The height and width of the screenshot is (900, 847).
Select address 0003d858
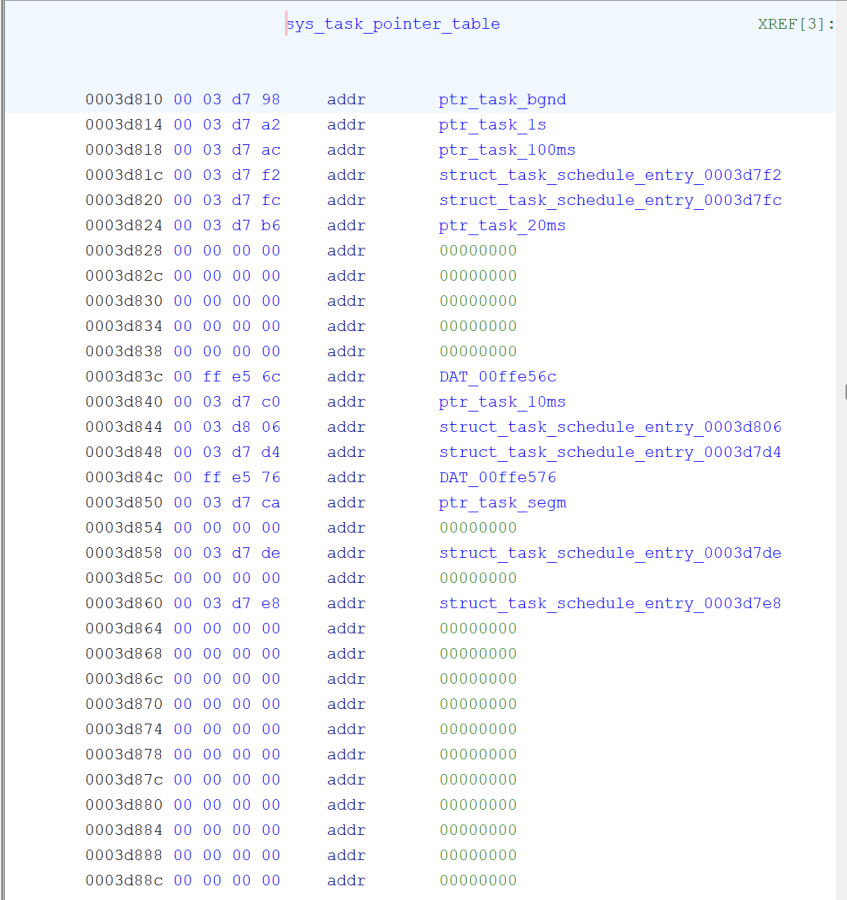[x=124, y=553]
